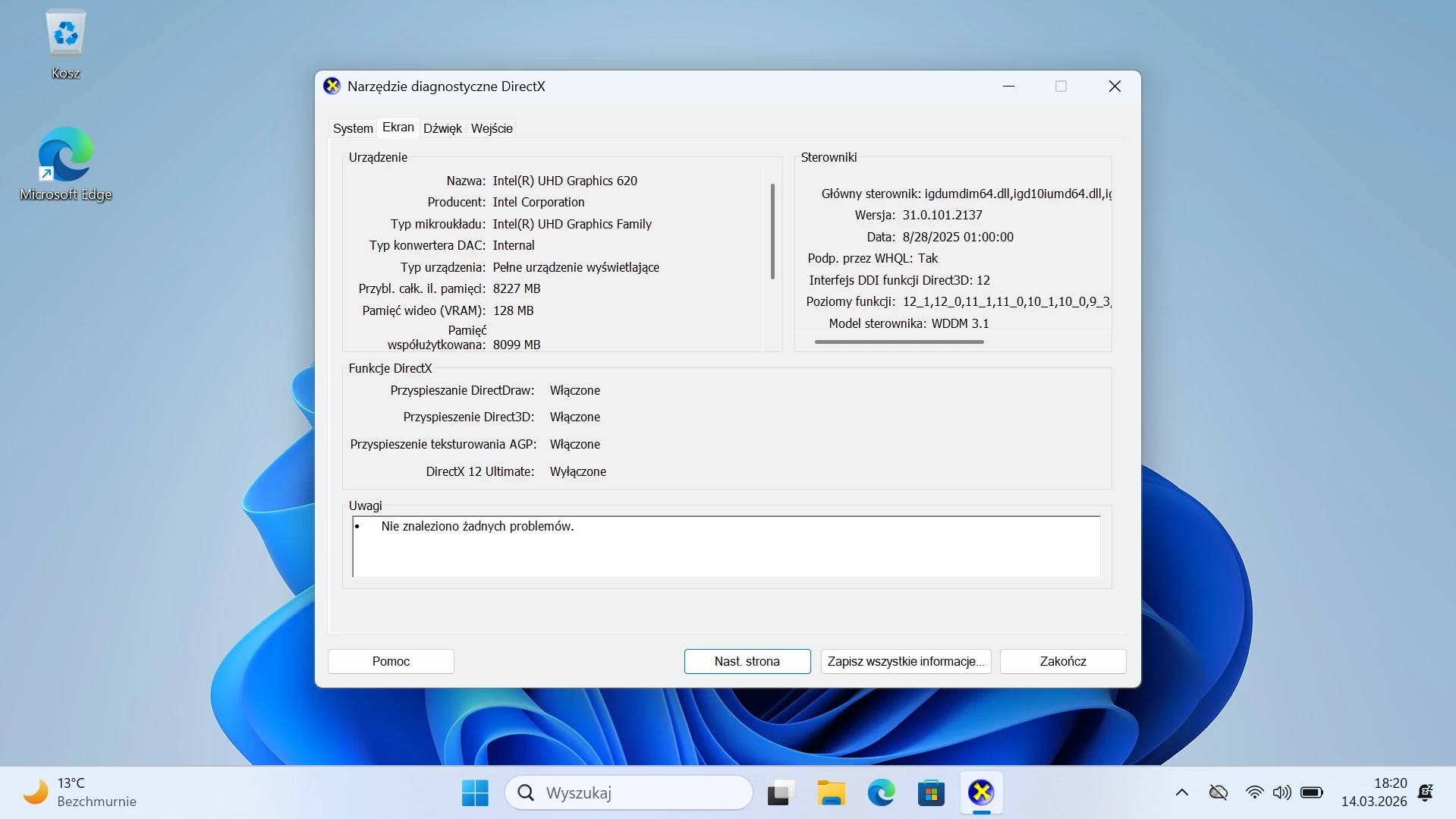The image size is (1456, 819).
Task: Switch to the System tab
Action: [x=352, y=128]
